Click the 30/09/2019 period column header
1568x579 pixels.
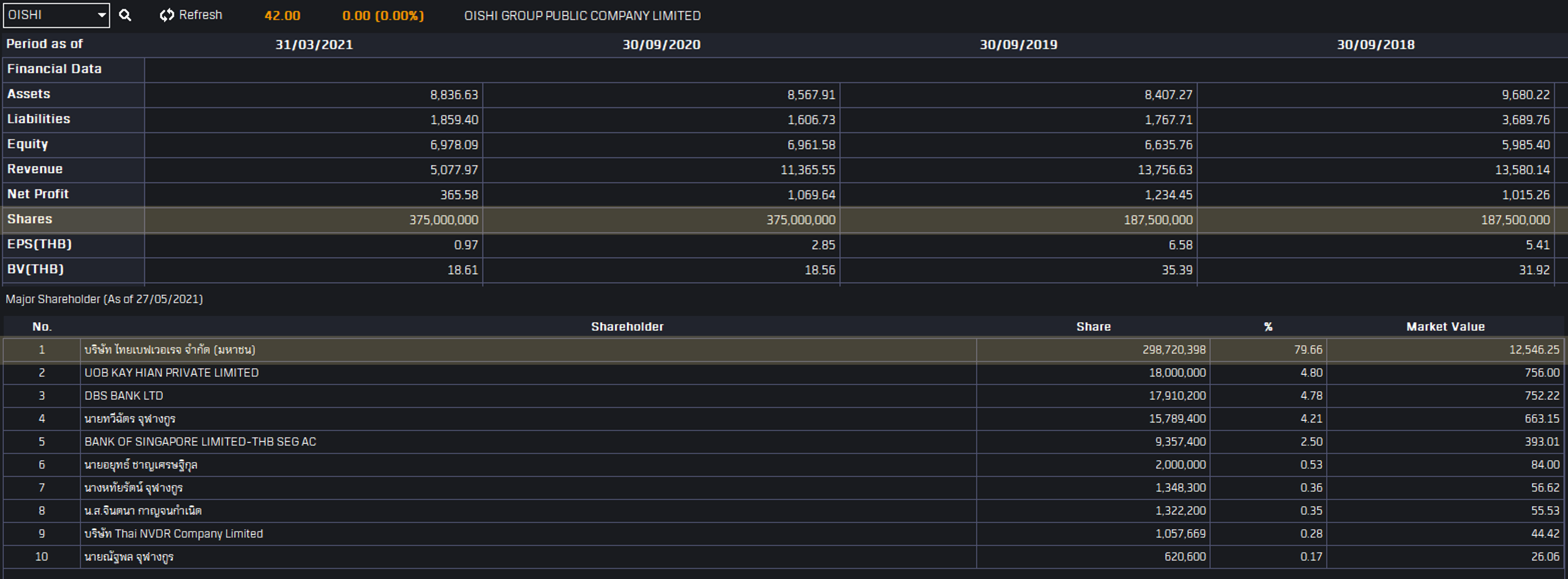pyautogui.click(x=1018, y=45)
